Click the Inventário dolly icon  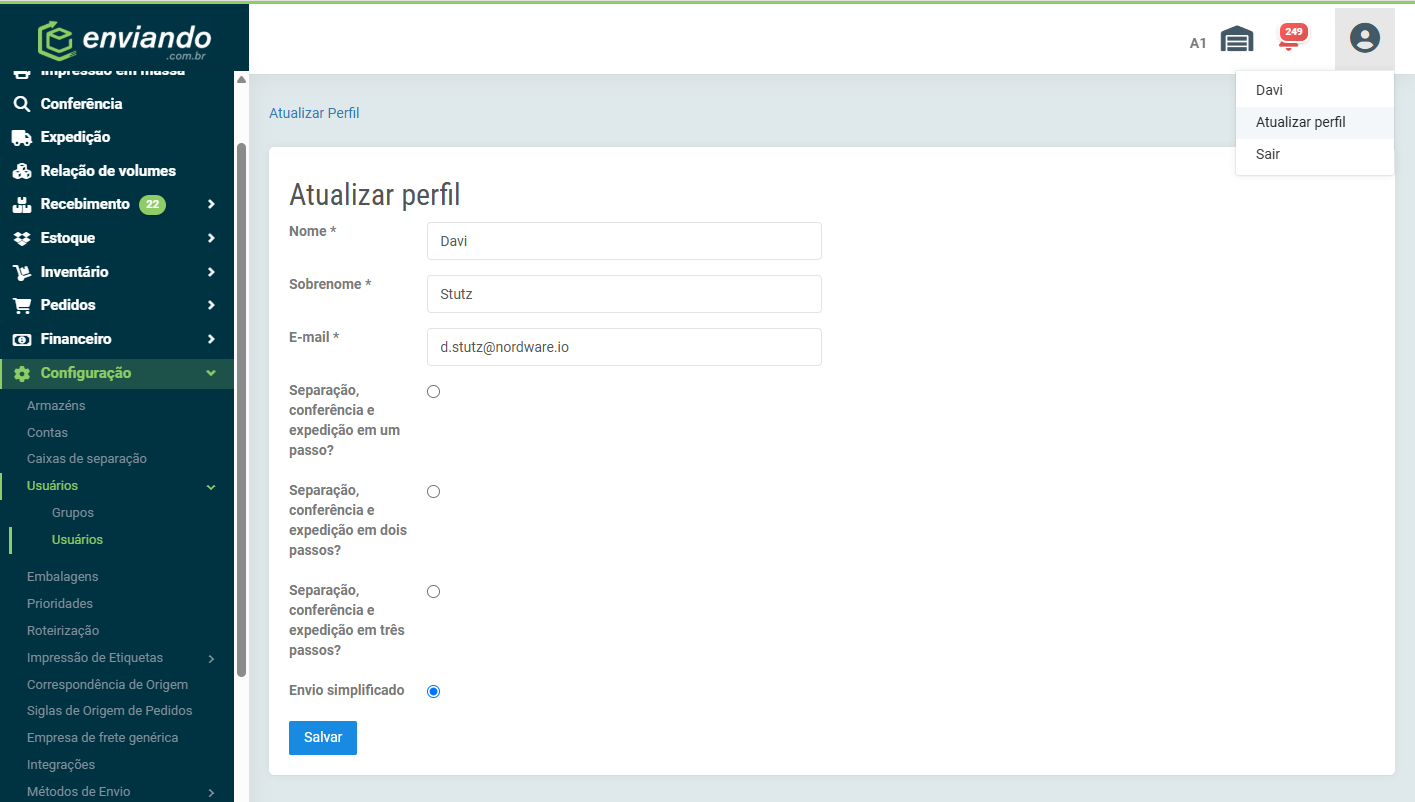[21, 272]
